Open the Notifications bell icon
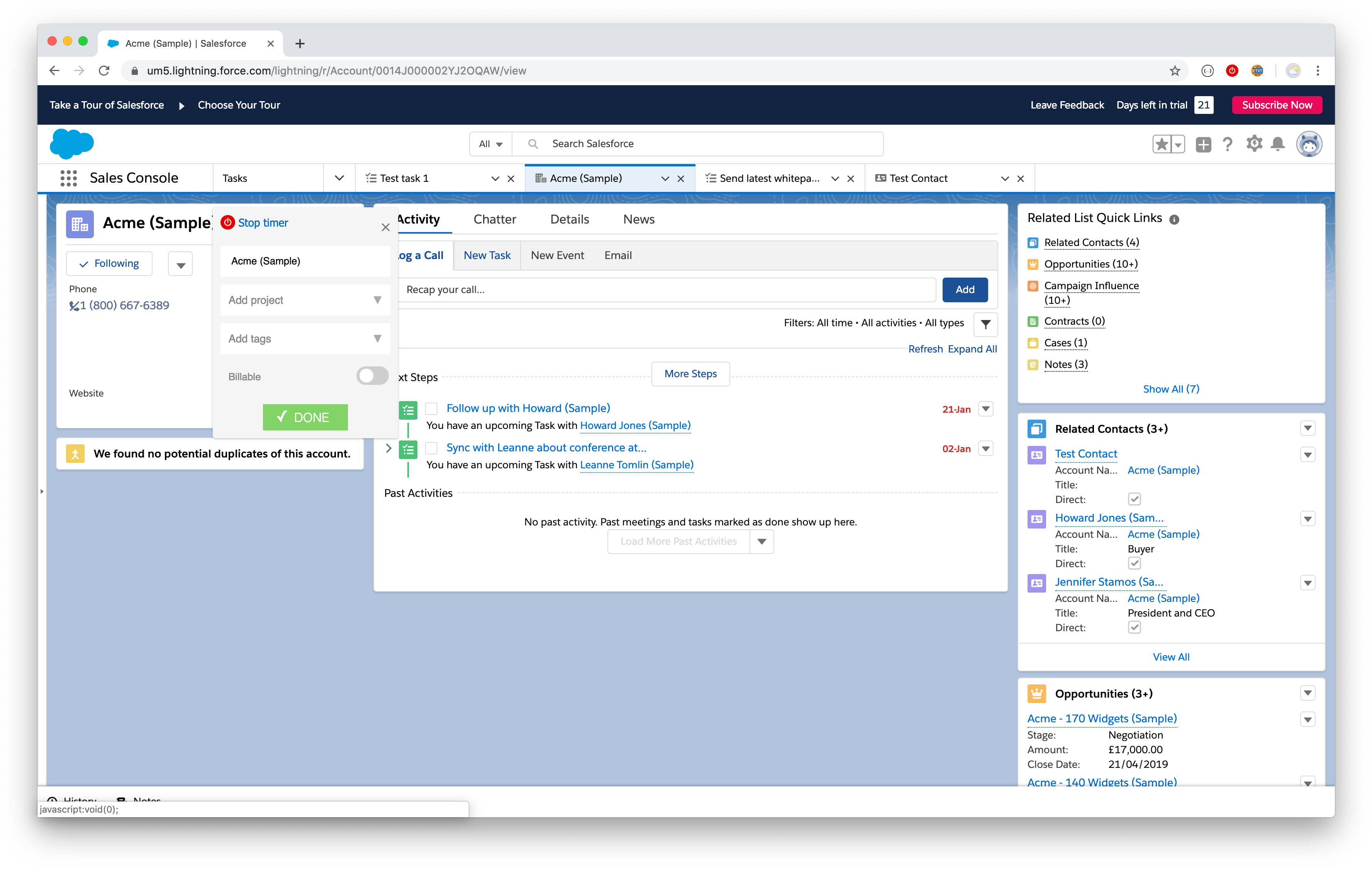This screenshot has height=869, width=1372. click(1278, 144)
